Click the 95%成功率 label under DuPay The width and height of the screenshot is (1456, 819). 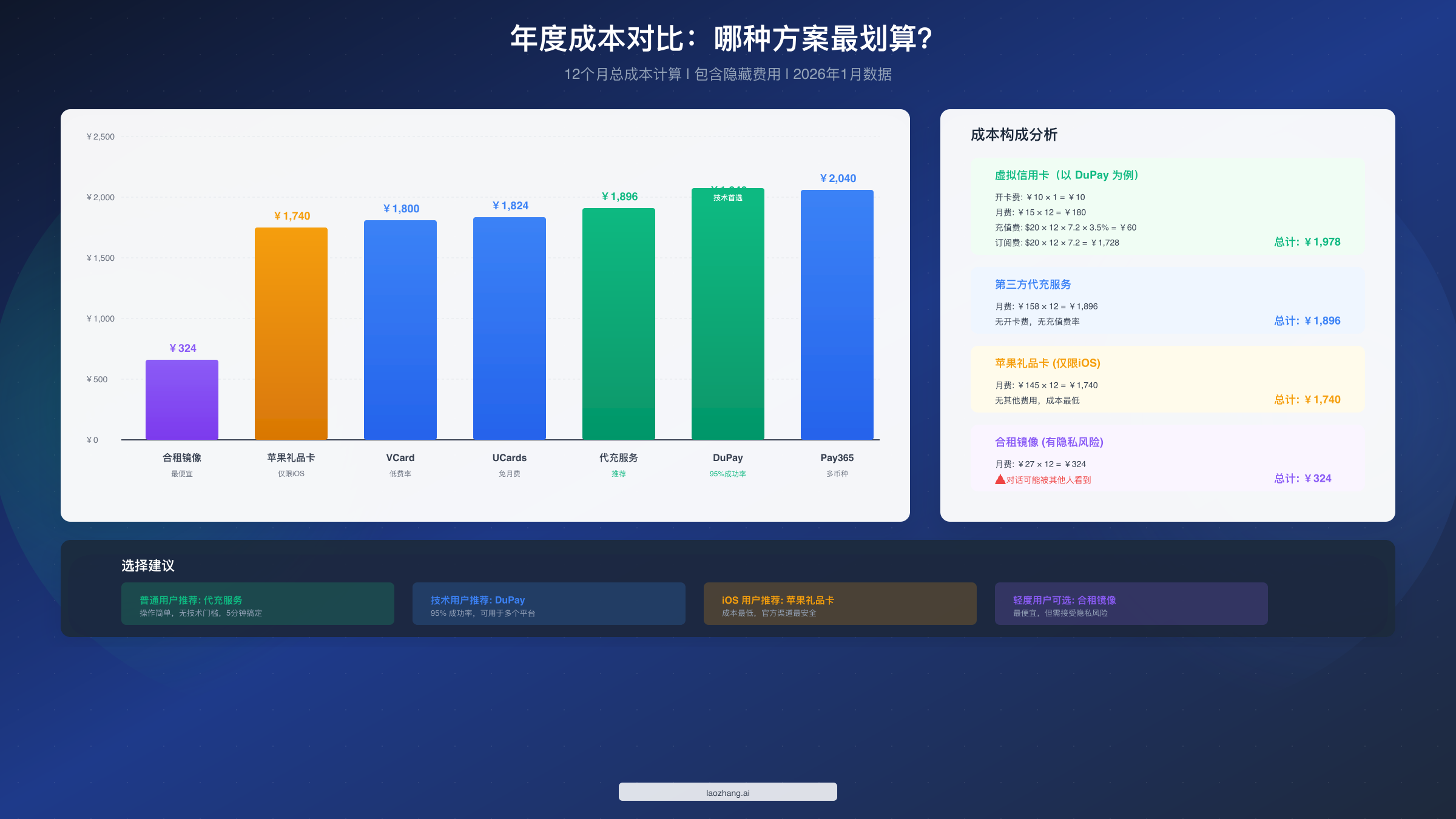point(728,473)
